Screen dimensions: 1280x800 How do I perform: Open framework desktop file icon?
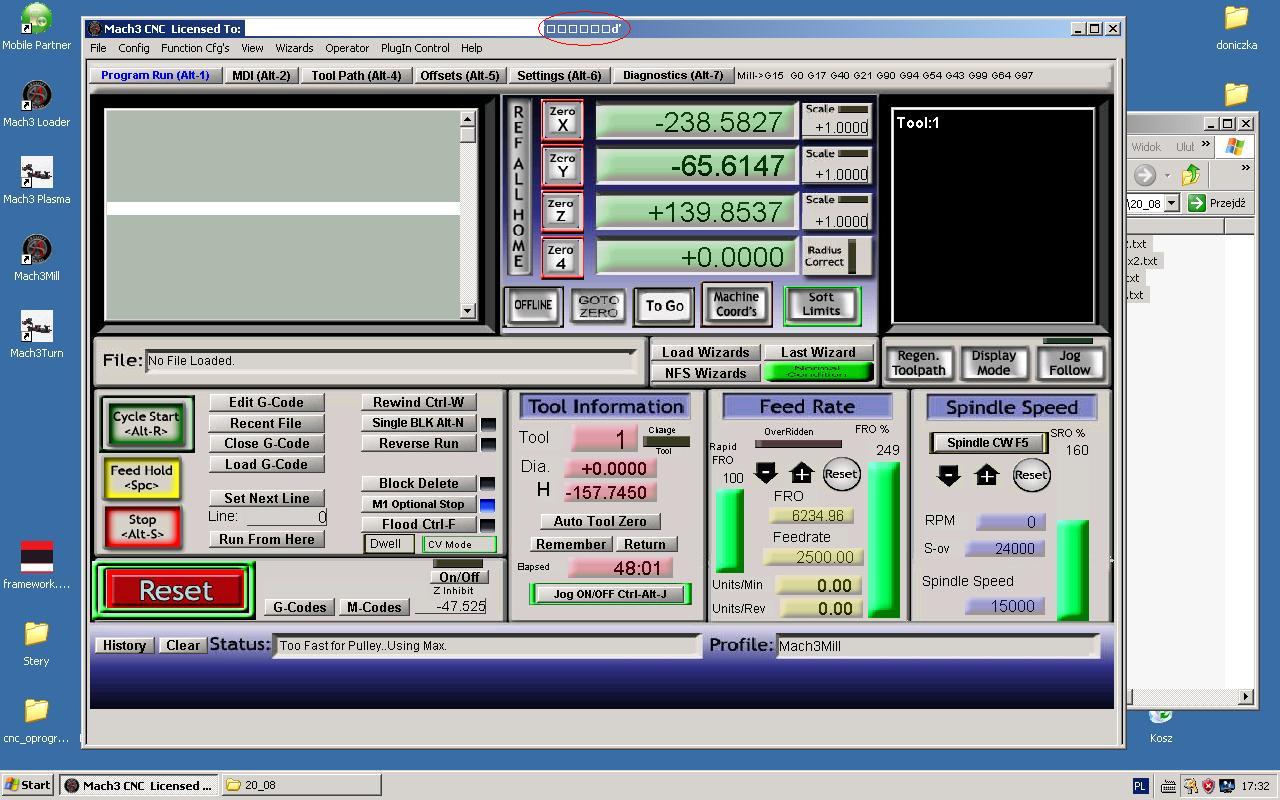(36, 565)
